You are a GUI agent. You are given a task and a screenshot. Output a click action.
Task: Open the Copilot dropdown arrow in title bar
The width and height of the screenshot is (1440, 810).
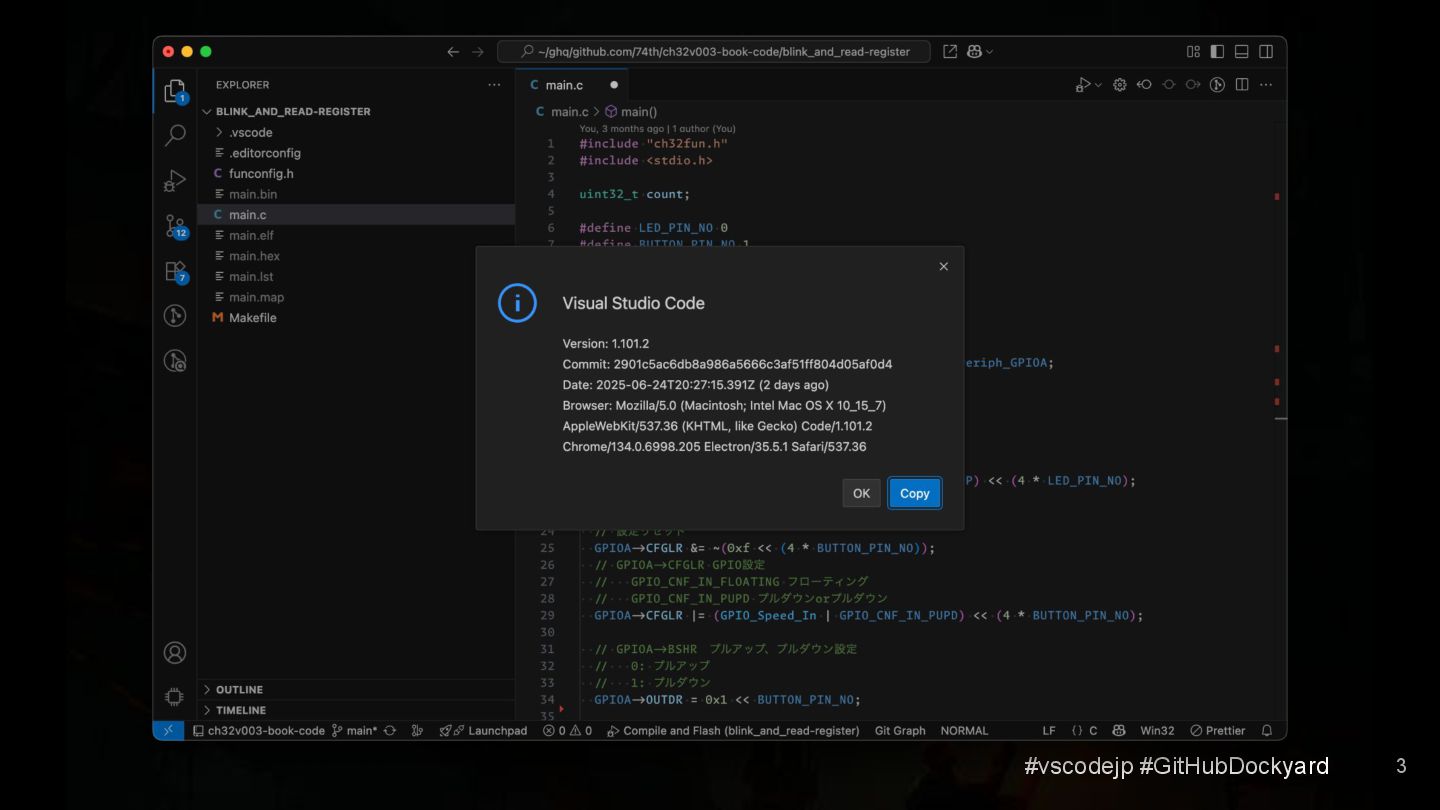pos(990,52)
